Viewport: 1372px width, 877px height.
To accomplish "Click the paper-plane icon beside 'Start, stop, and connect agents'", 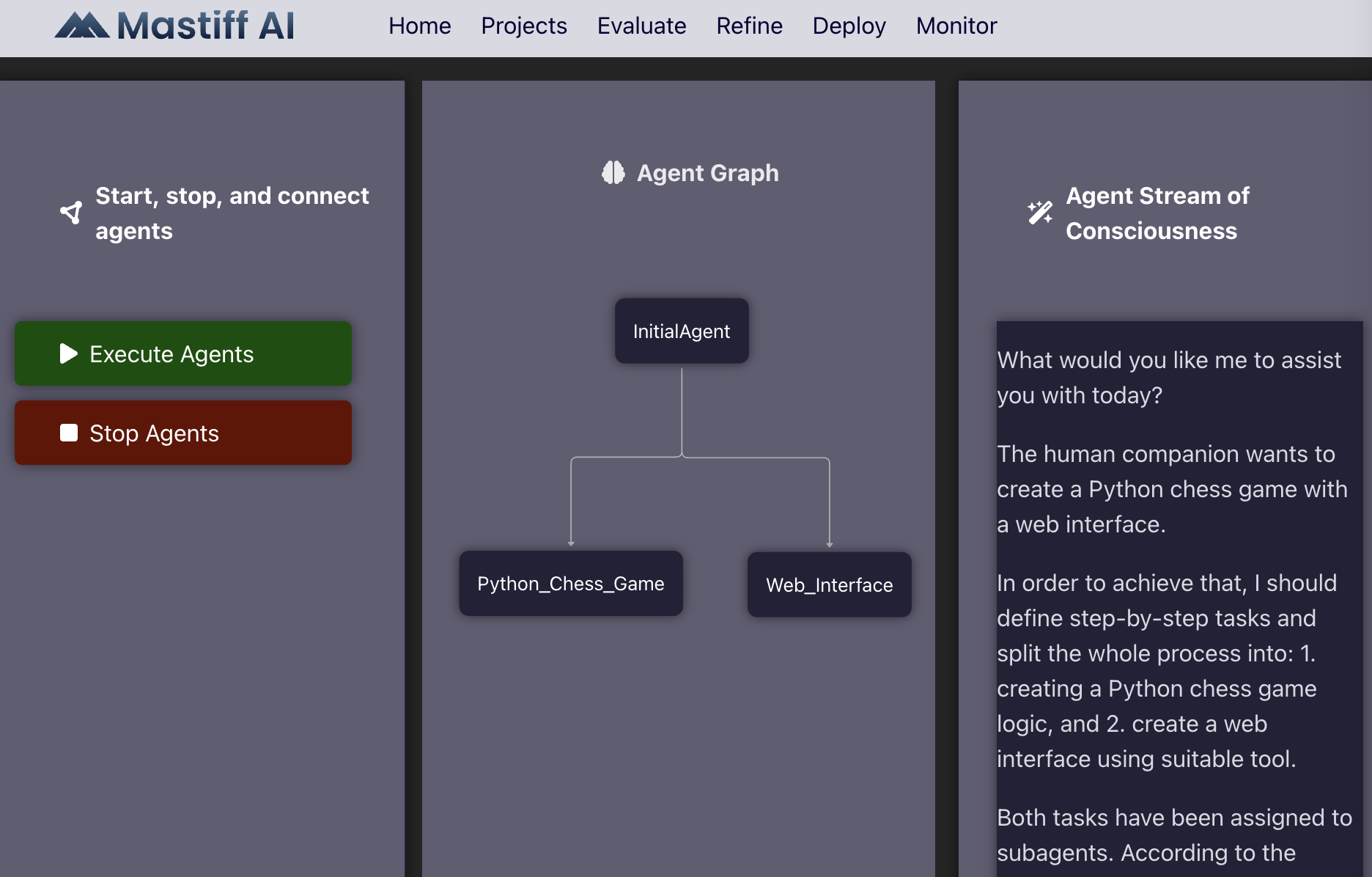I will pos(70,213).
